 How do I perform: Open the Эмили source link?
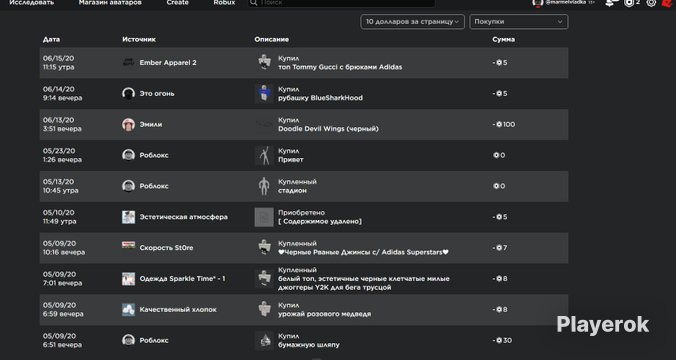pos(151,124)
